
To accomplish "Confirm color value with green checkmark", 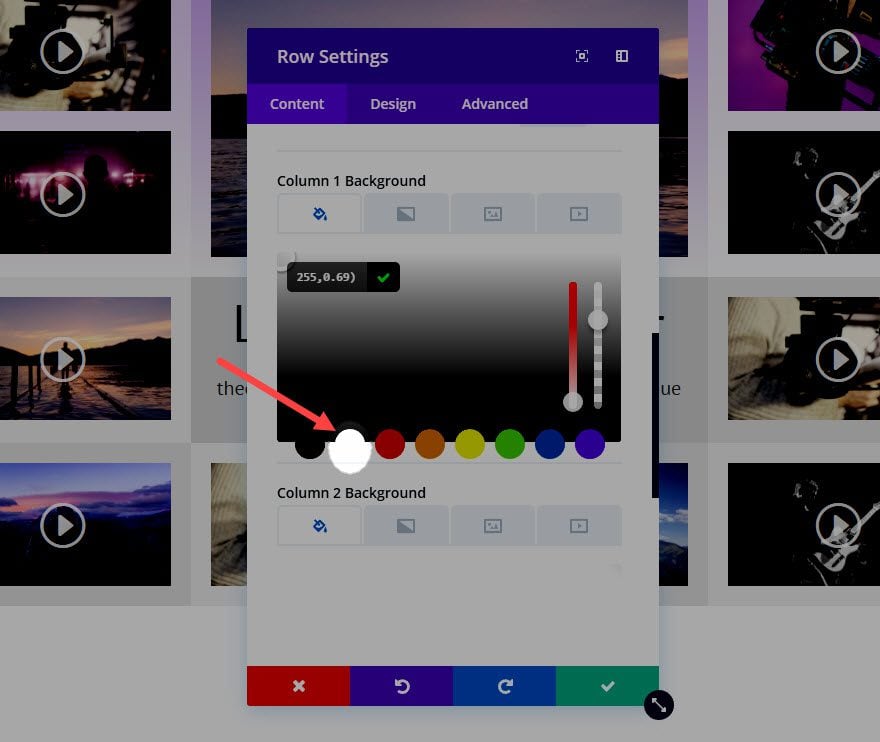I will 383,277.
